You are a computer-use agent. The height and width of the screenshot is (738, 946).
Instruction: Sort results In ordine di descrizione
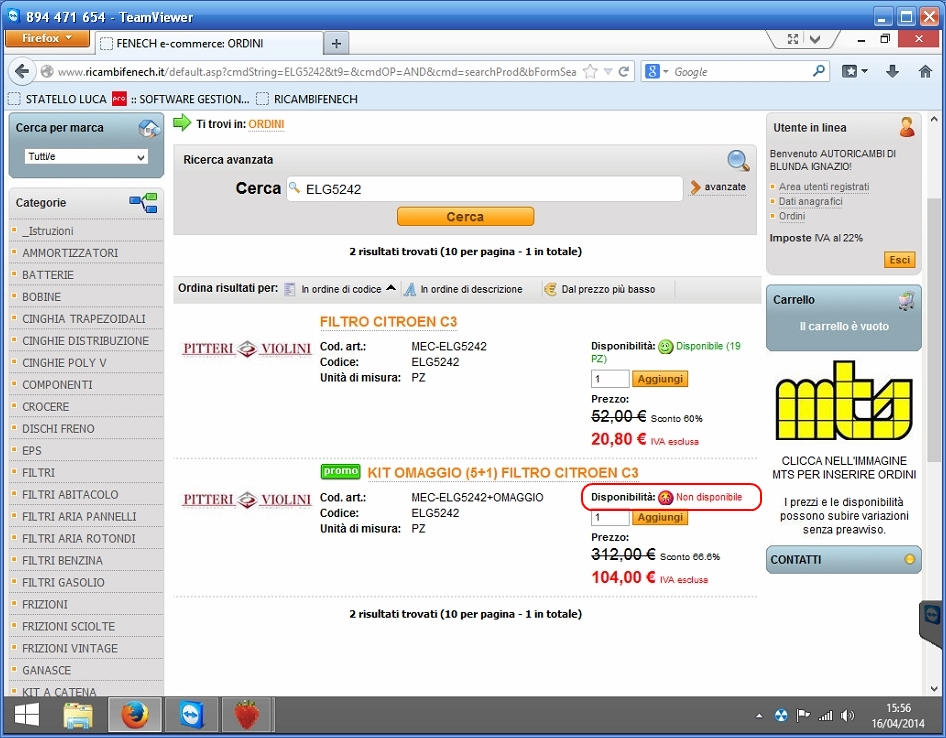463,290
